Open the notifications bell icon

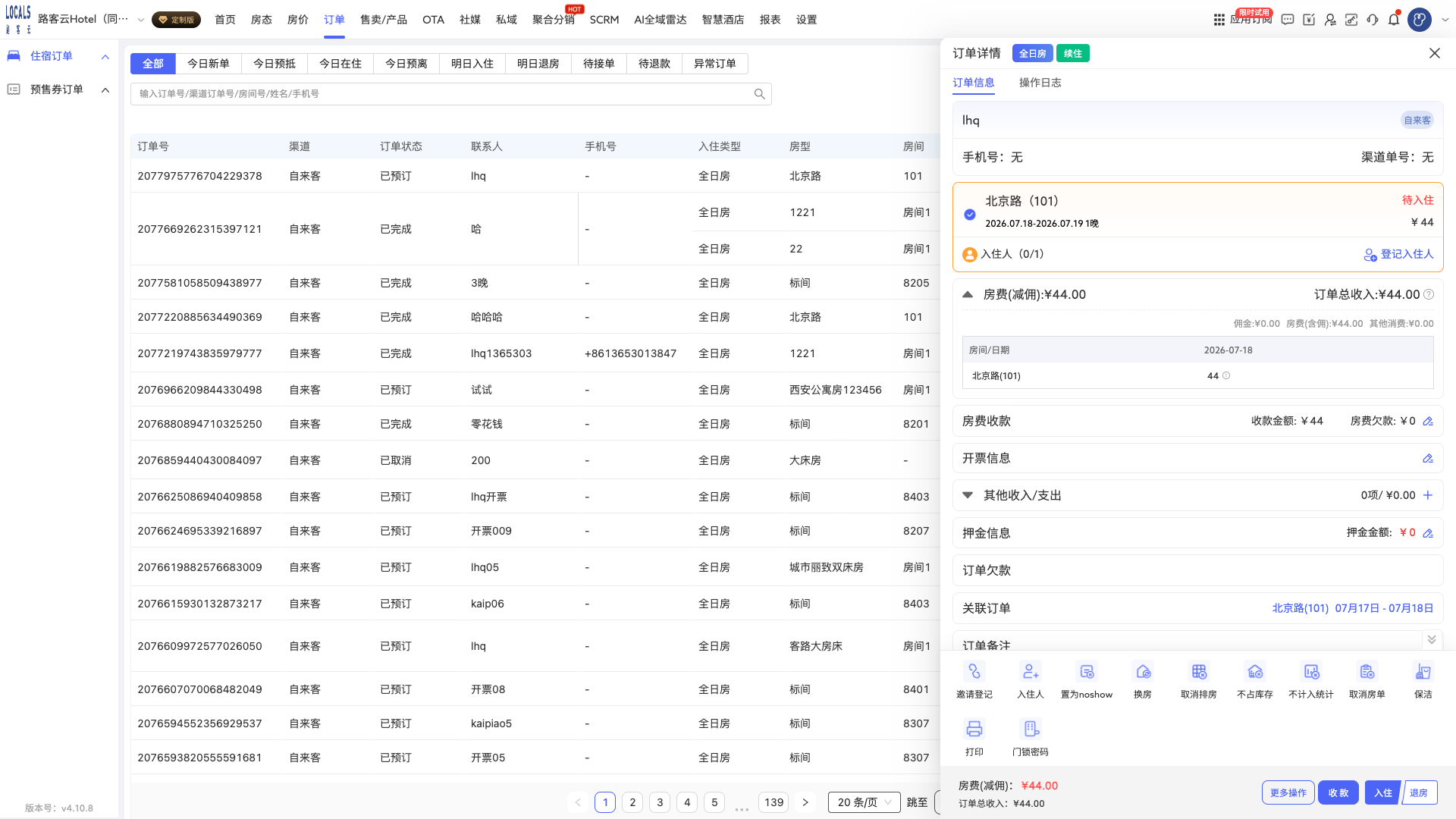(x=1394, y=20)
